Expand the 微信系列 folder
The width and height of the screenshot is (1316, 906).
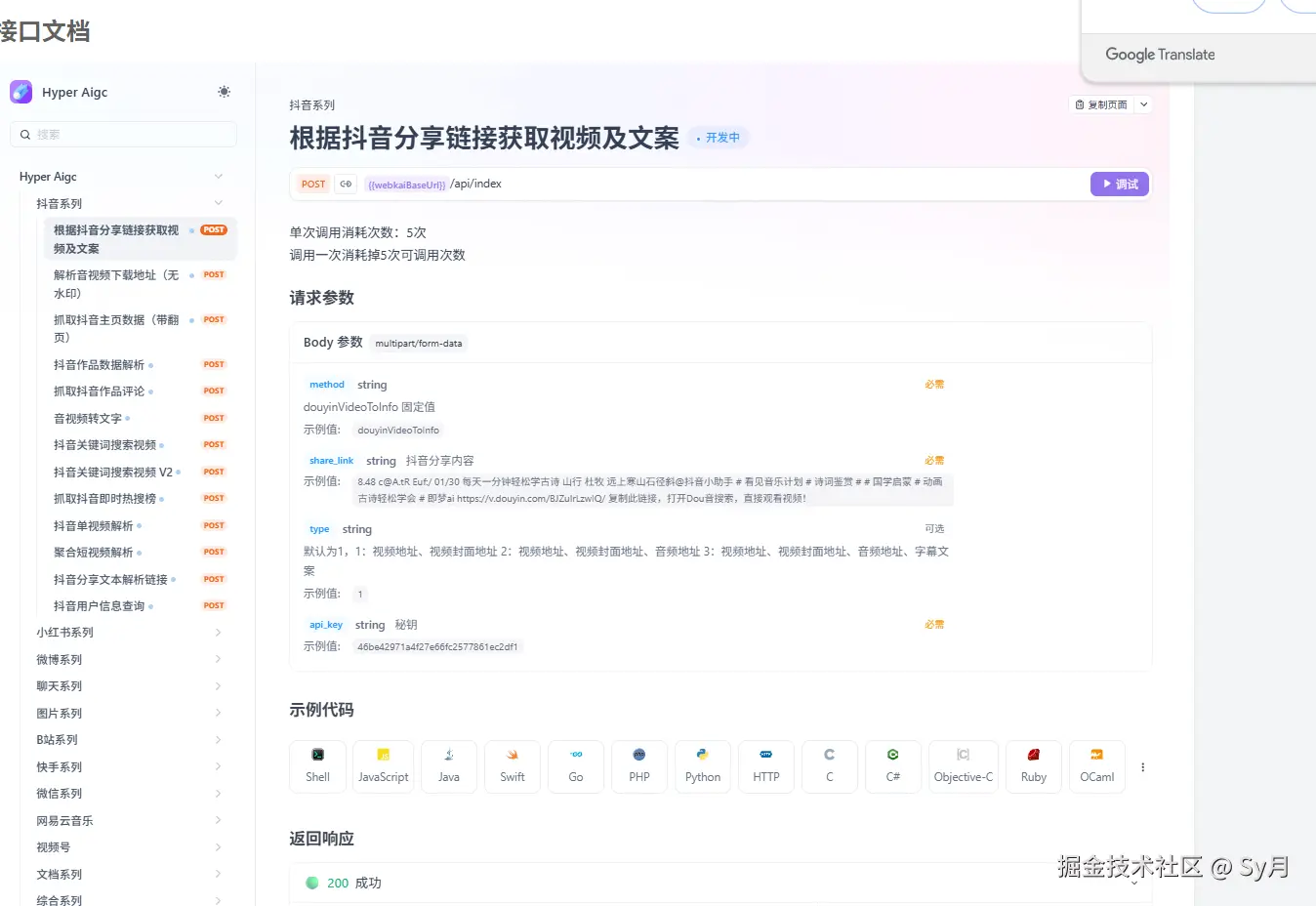tap(129, 794)
